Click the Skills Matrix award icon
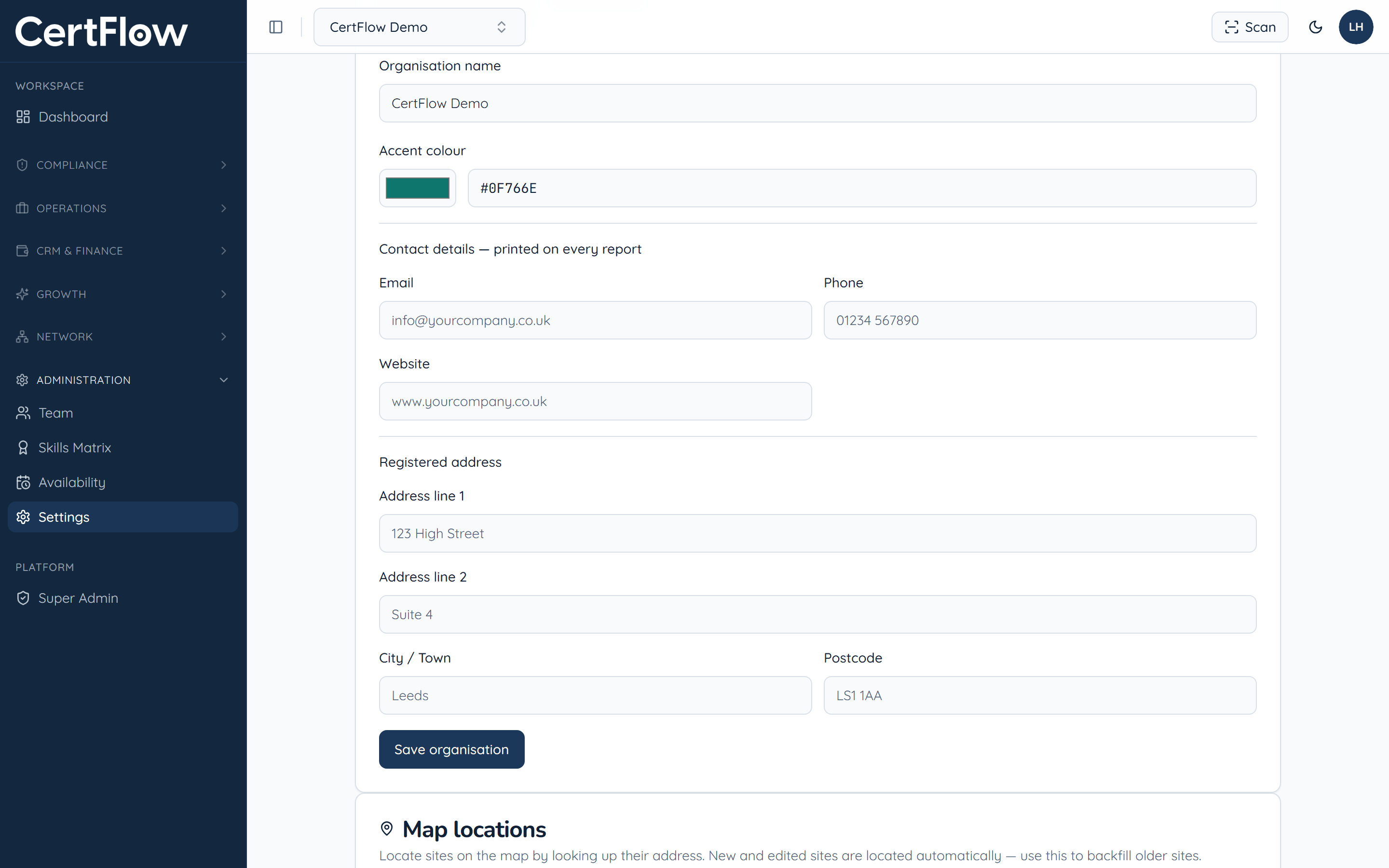Image resolution: width=1389 pixels, height=868 pixels. pyautogui.click(x=23, y=448)
